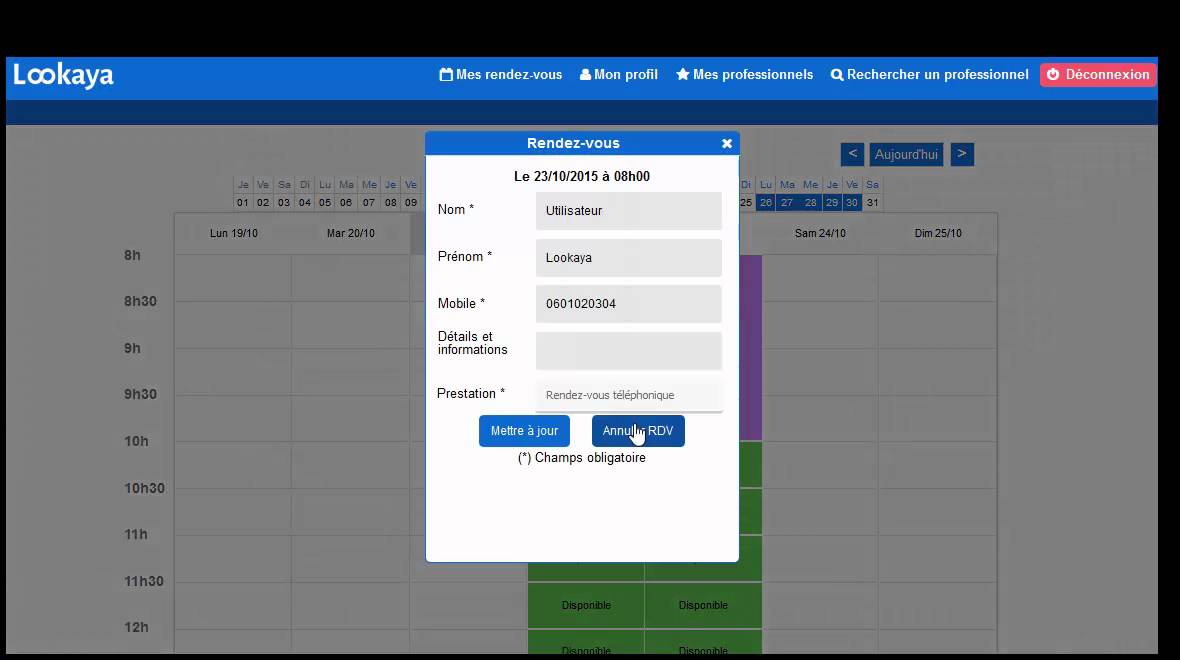The width and height of the screenshot is (1180, 660).
Task: Click the Nom input field
Action: 628,211
